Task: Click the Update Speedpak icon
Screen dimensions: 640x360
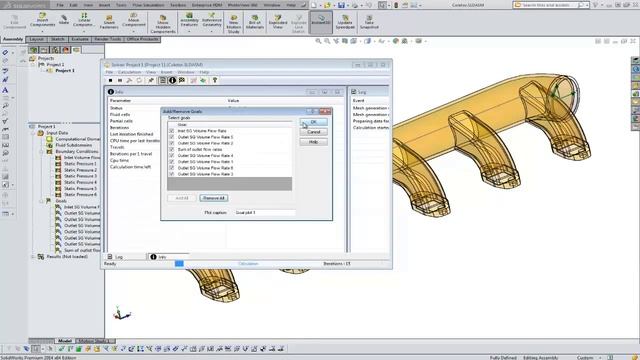Action: [345, 22]
